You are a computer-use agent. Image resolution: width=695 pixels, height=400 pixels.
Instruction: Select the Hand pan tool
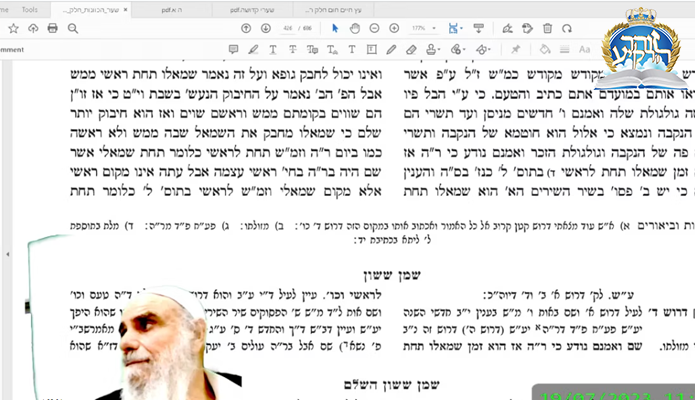pyautogui.click(x=356, y=28)
